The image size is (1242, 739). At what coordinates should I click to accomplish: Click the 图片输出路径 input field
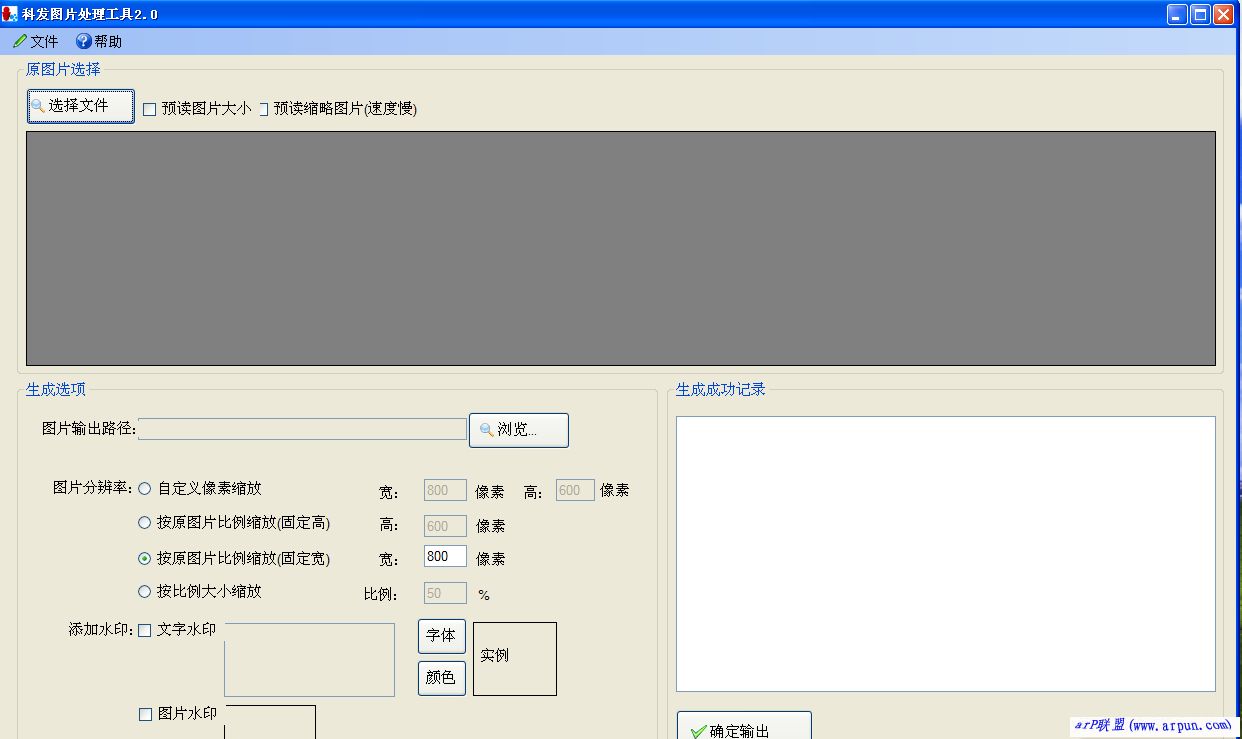tap(300, 428)
